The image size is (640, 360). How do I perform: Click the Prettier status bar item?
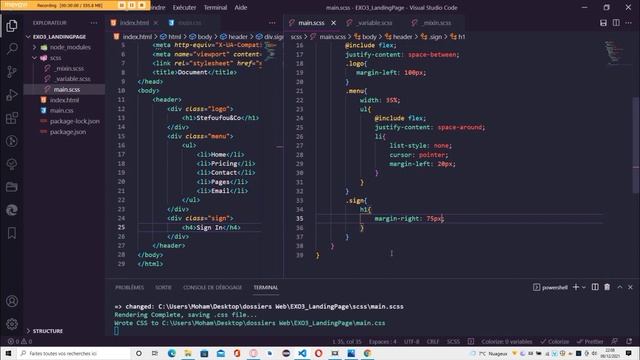click(x=590, y=342)
